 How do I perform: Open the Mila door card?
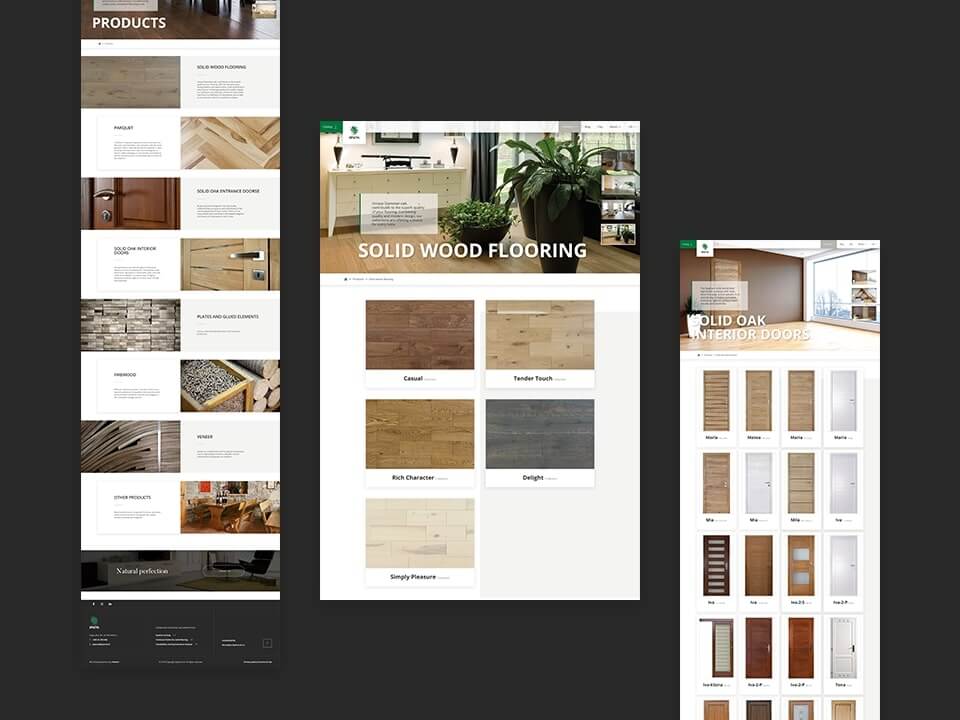click(801, 488)
